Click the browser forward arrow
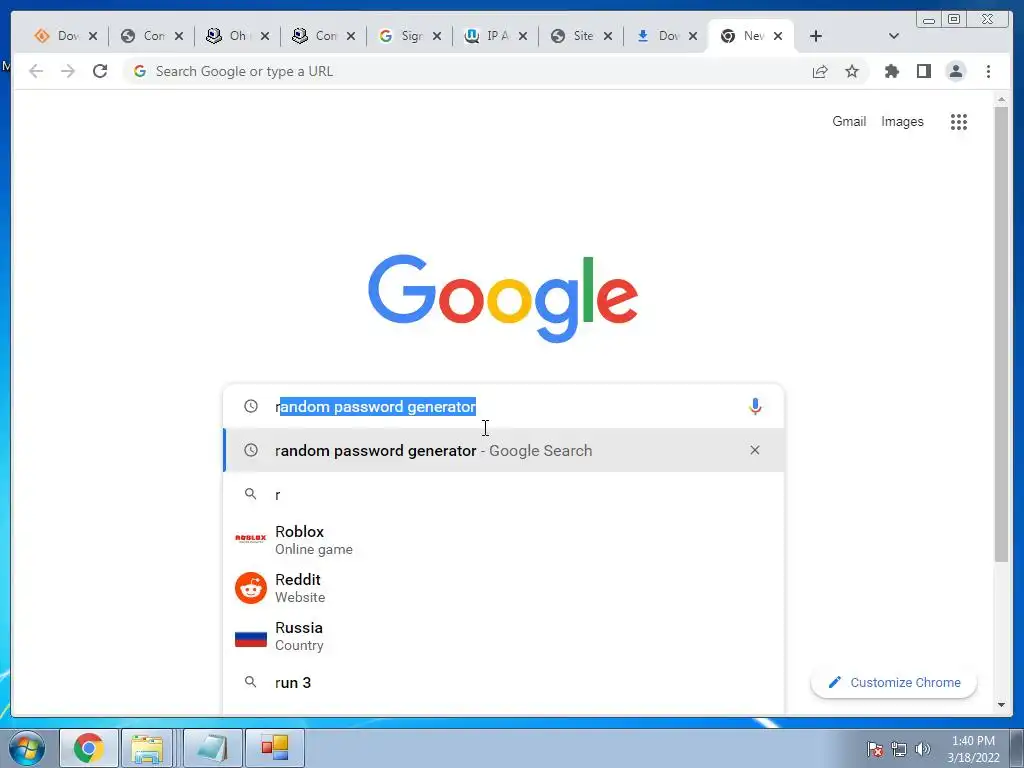 (68, 71)
